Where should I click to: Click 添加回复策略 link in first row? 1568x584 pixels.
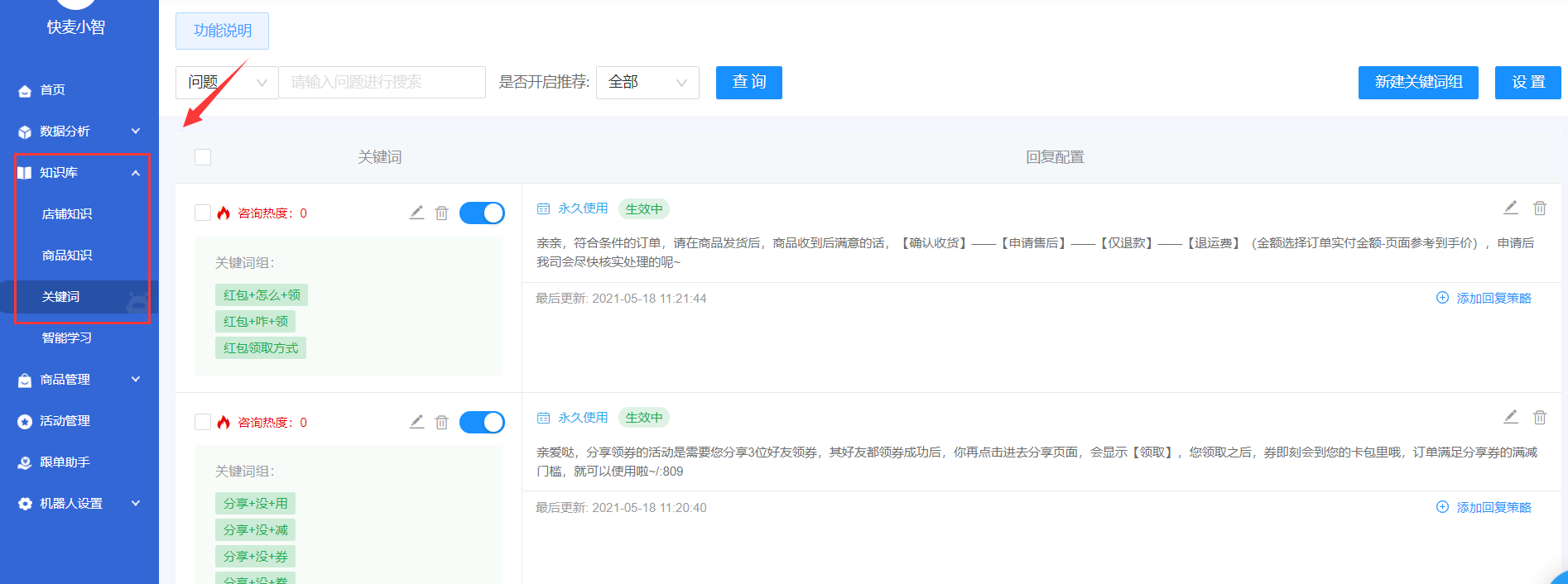point(1484,298)
